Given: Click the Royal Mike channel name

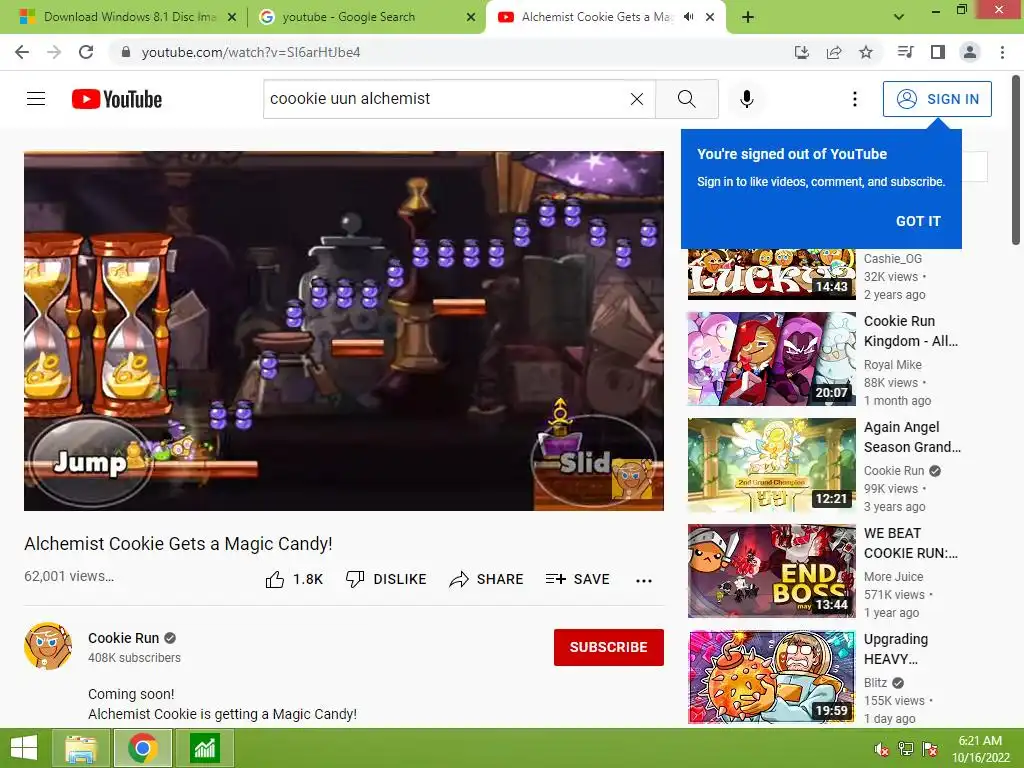Looking at the screenshot, I should click(x=893, y=364).
